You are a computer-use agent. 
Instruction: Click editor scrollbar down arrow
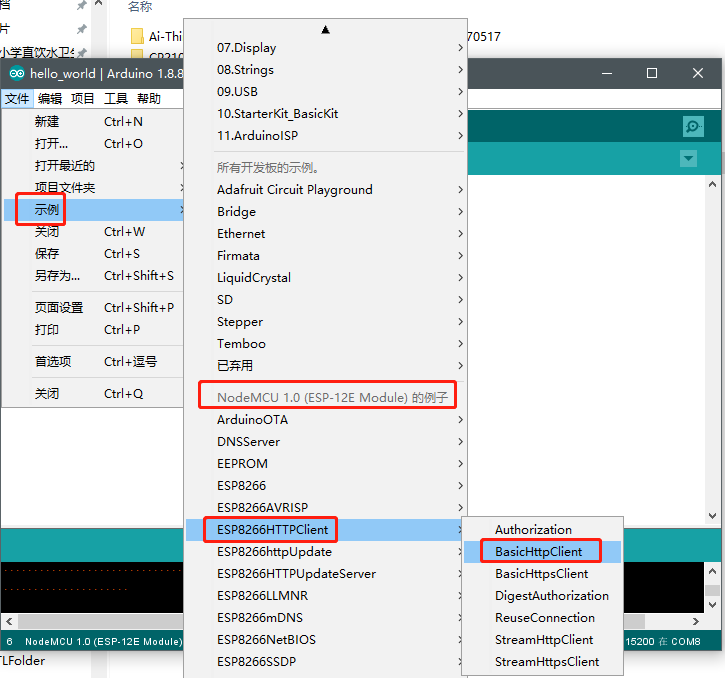(713, 516)
